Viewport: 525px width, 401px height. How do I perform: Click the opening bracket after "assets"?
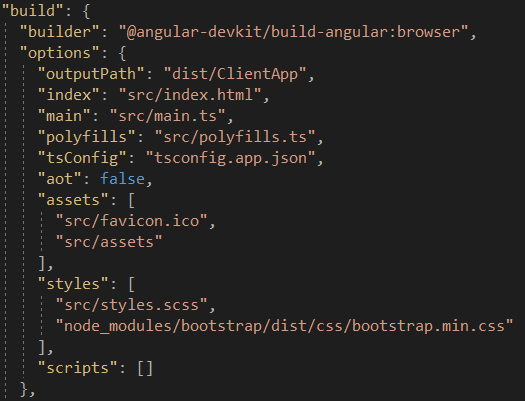click(132, 200)
